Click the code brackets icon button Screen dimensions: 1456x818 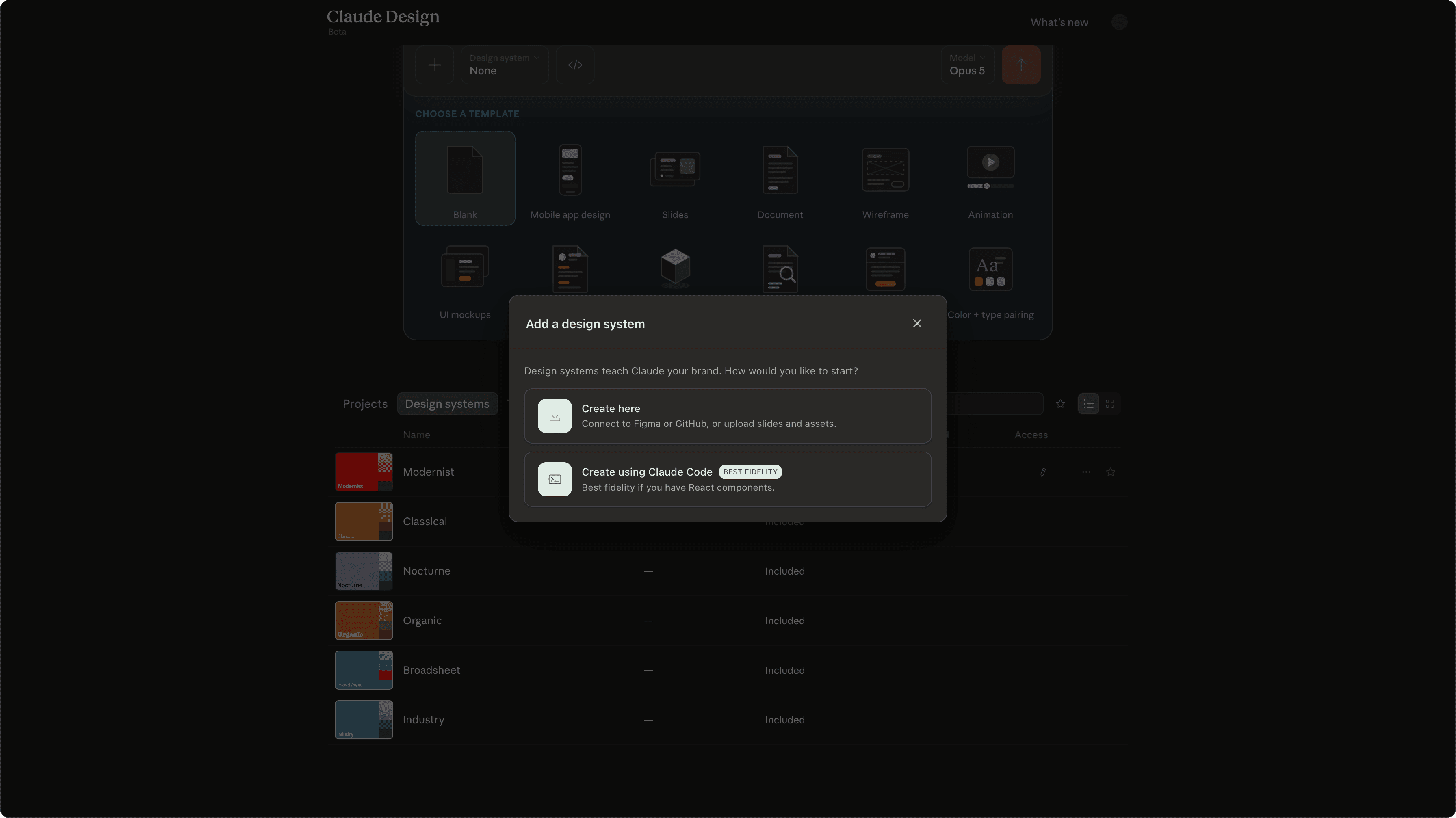575,65
